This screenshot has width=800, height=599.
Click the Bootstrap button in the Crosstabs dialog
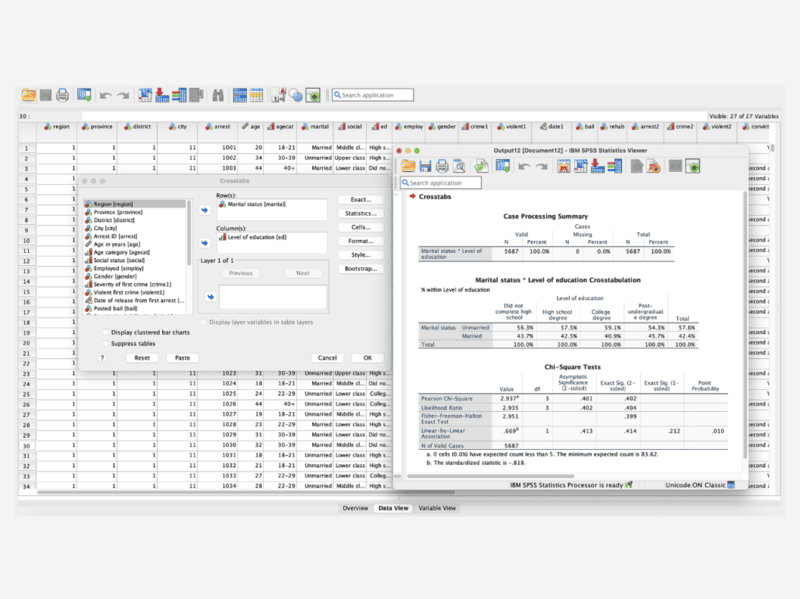click(x=361, y=268)
